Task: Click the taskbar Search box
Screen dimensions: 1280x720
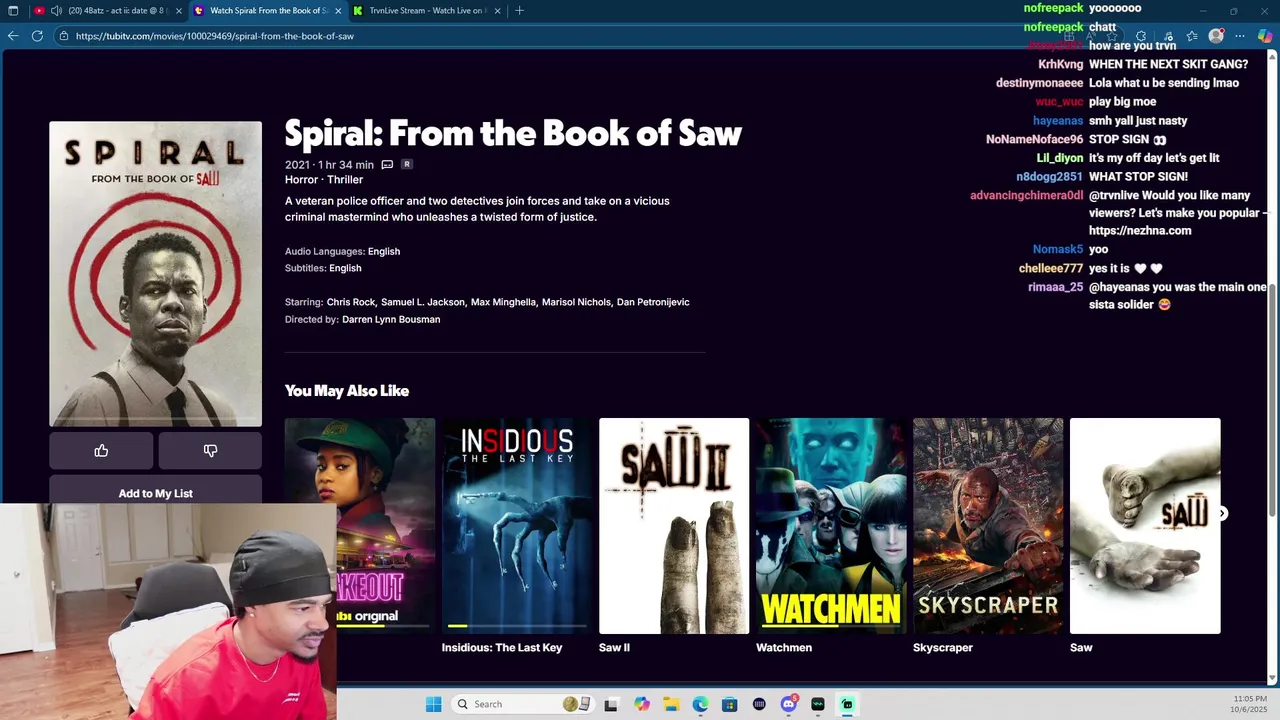Action: [x=522, y=704]
